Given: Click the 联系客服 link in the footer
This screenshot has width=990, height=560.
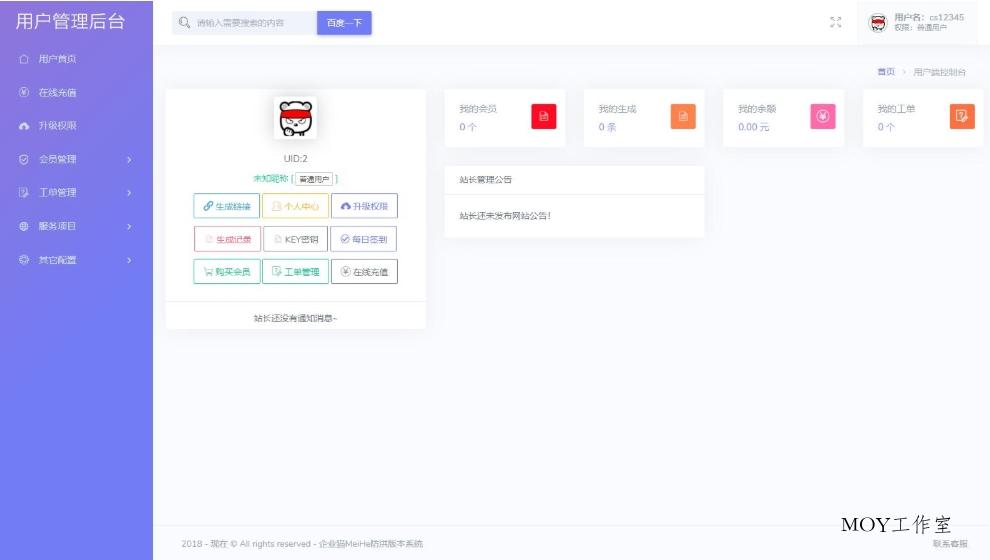Looking at the screenshot, I should tap(950, 544).
